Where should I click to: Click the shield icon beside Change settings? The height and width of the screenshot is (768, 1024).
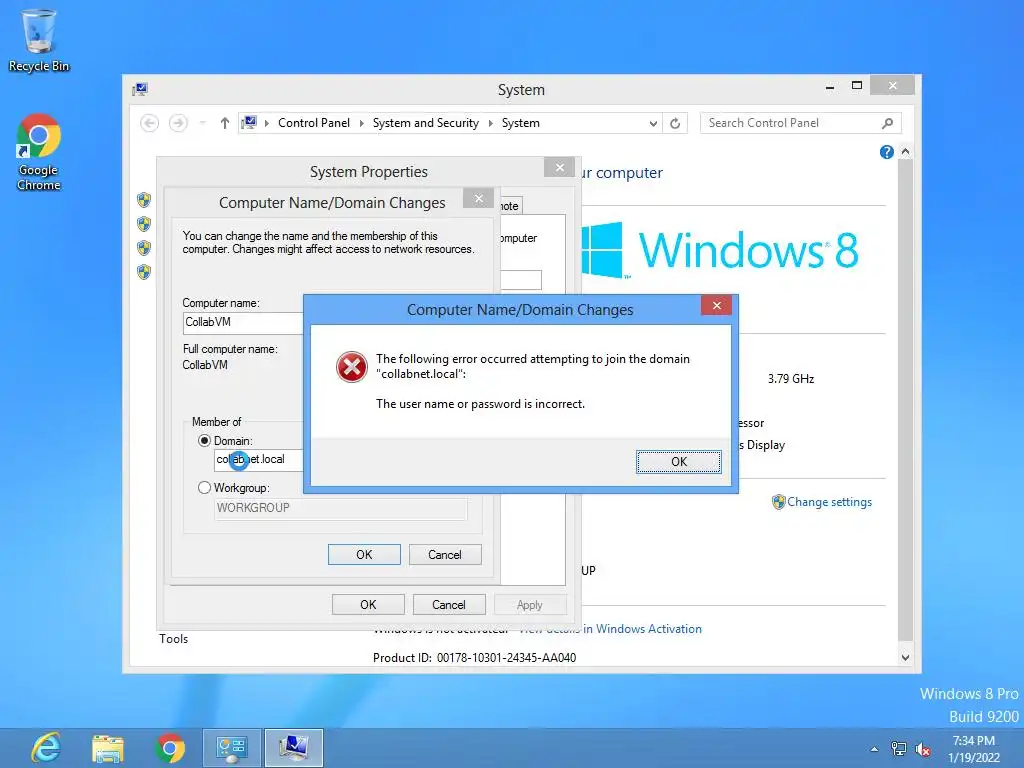pos(778,502)
